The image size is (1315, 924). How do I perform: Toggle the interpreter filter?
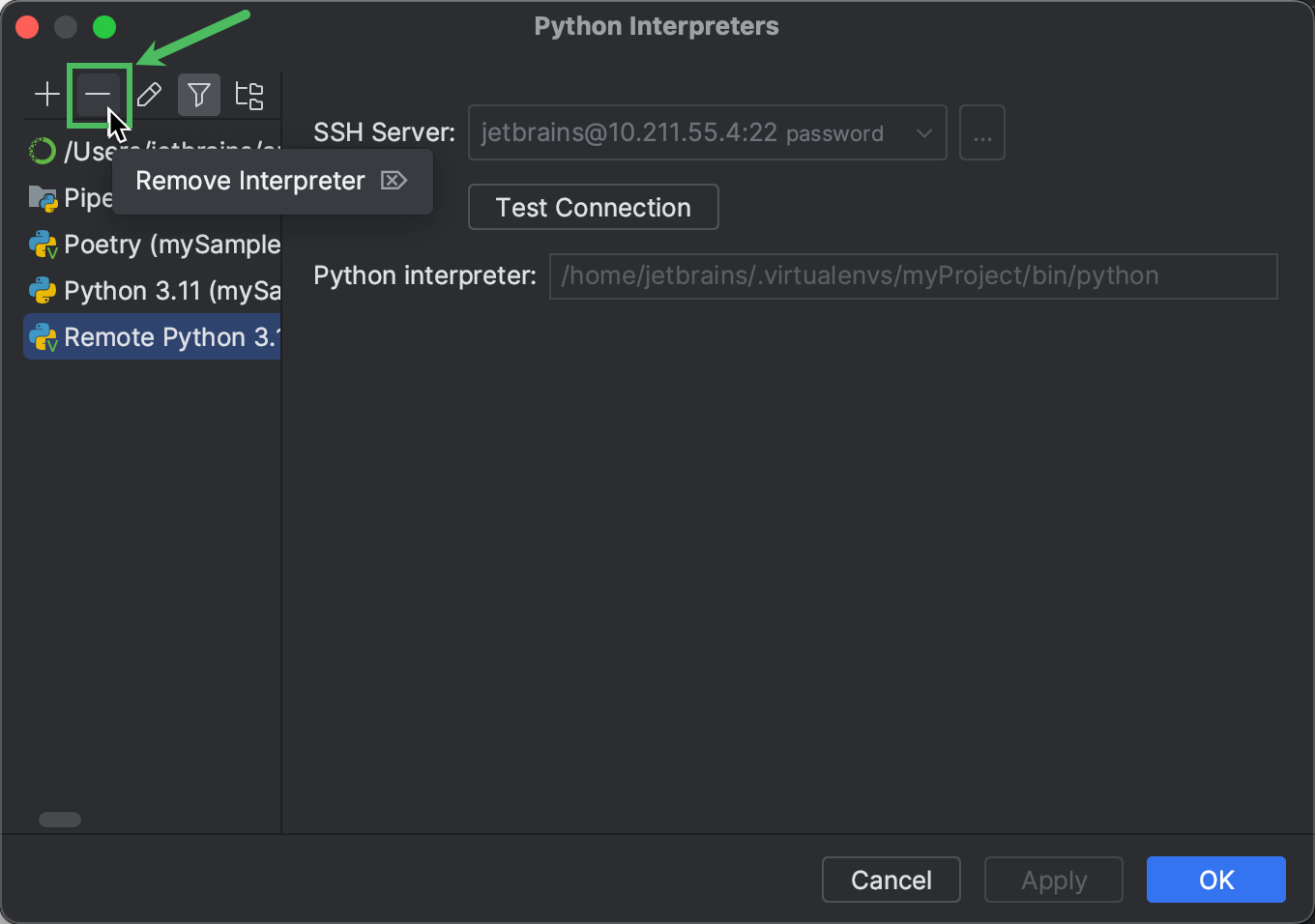(198, 94)
